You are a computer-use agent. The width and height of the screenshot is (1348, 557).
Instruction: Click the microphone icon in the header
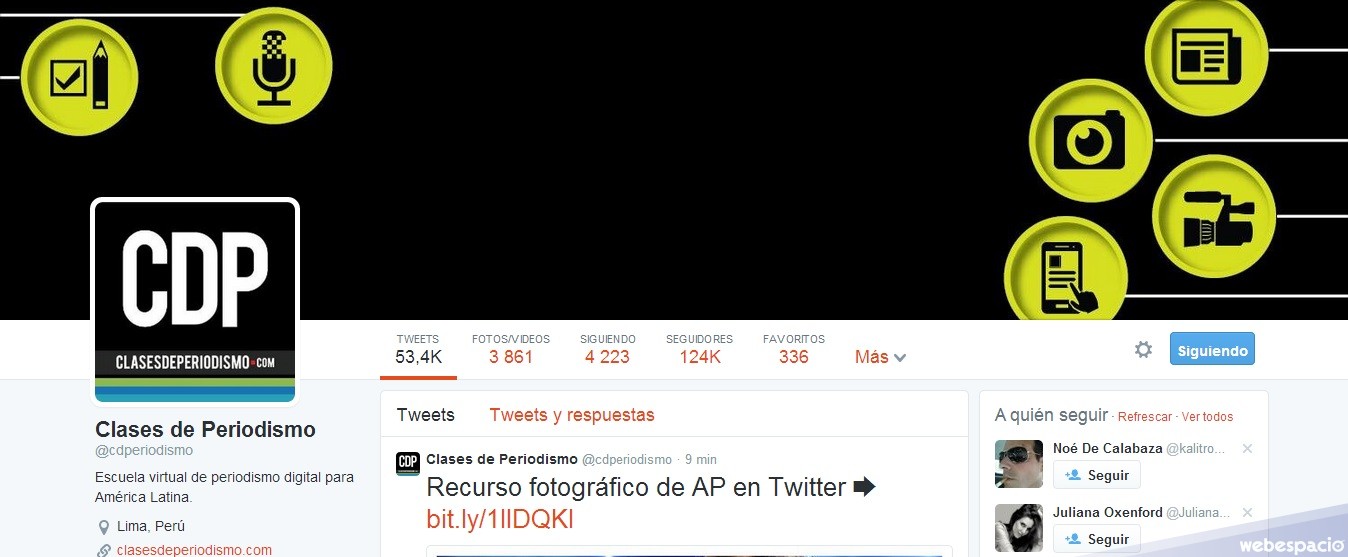pyautogui.click(x=274, y=65)
